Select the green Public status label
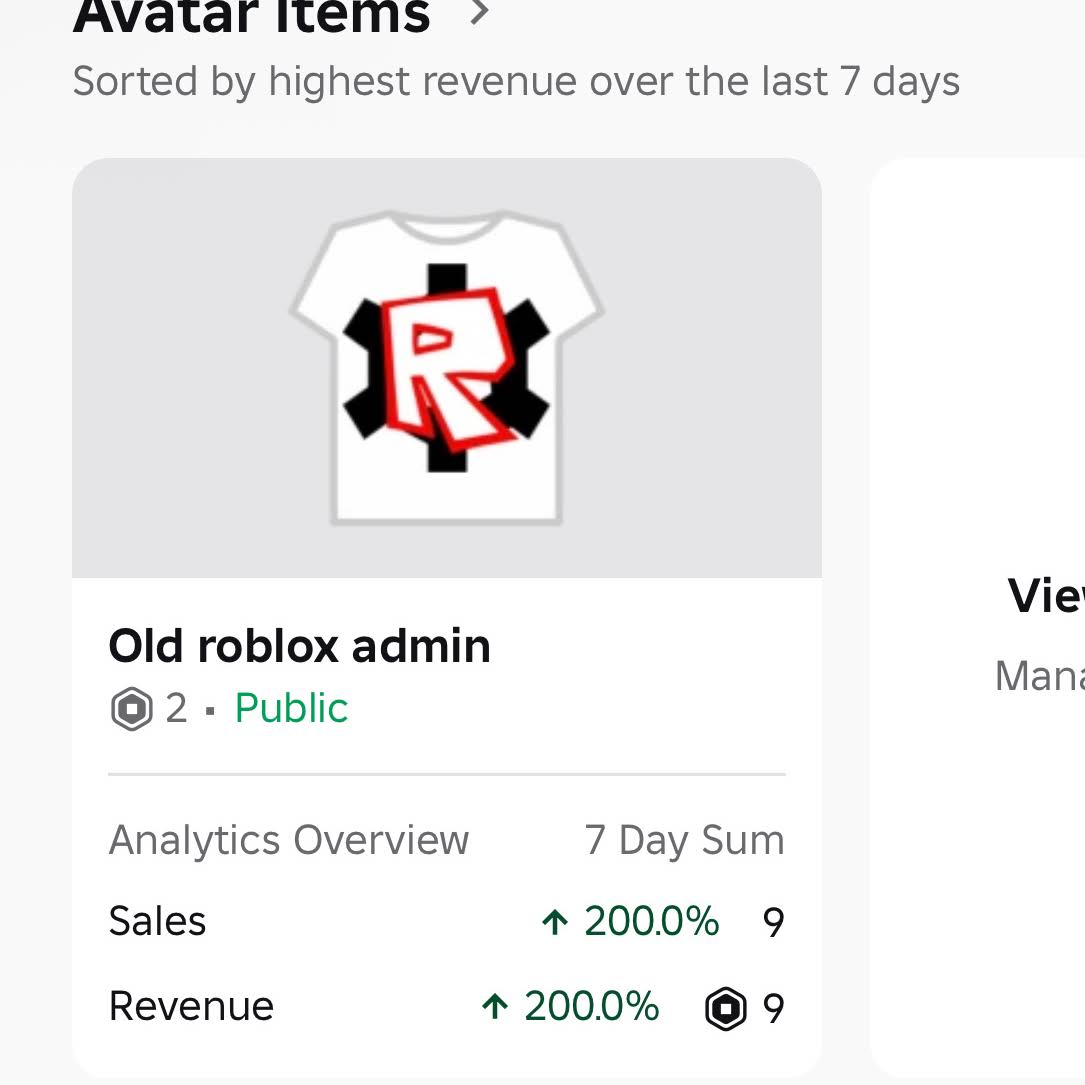This screenshot has width=1085, height=1085. [x=291, y=708]
